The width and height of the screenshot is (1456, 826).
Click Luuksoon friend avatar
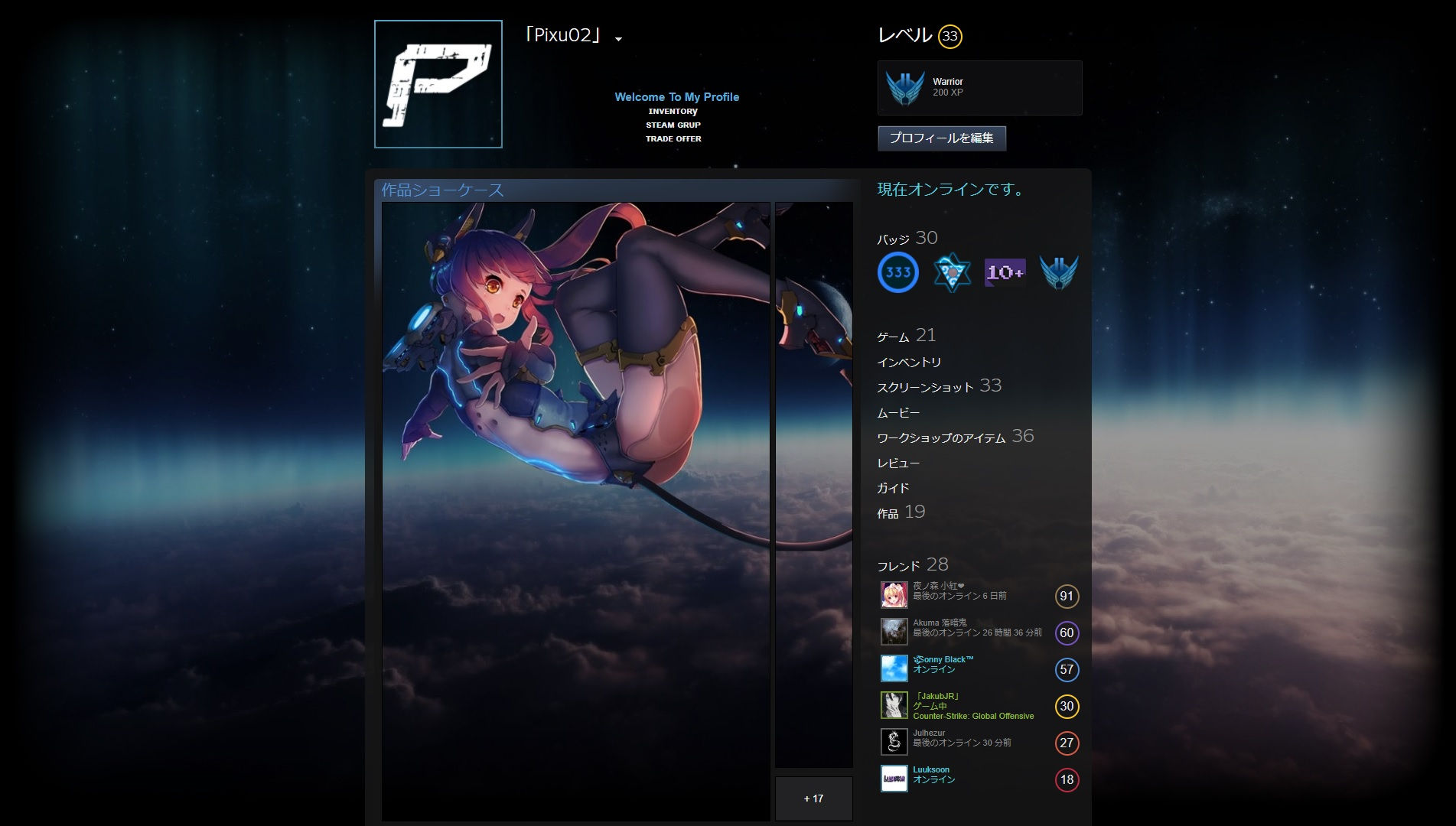click(894, 779)
